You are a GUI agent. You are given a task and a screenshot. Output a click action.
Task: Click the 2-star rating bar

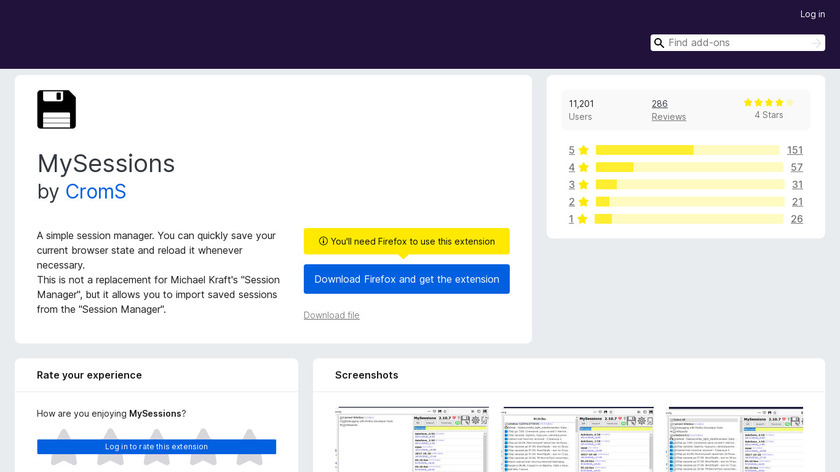coord(690,201)
